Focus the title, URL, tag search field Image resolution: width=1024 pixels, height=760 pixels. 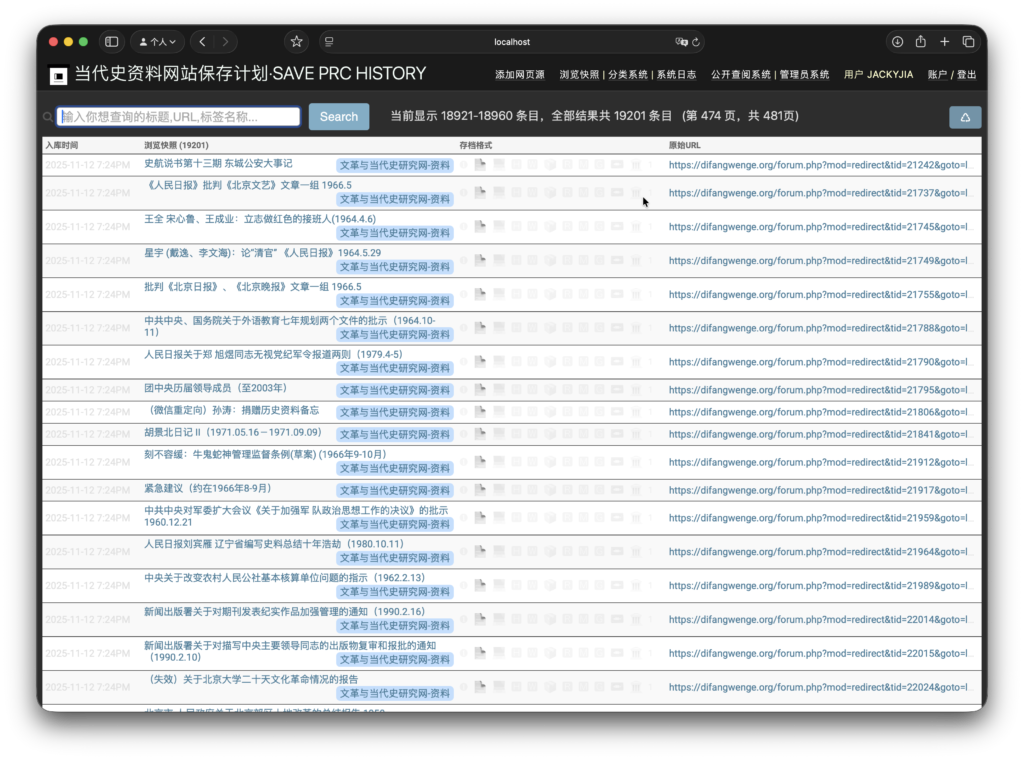tap(178, 117)
